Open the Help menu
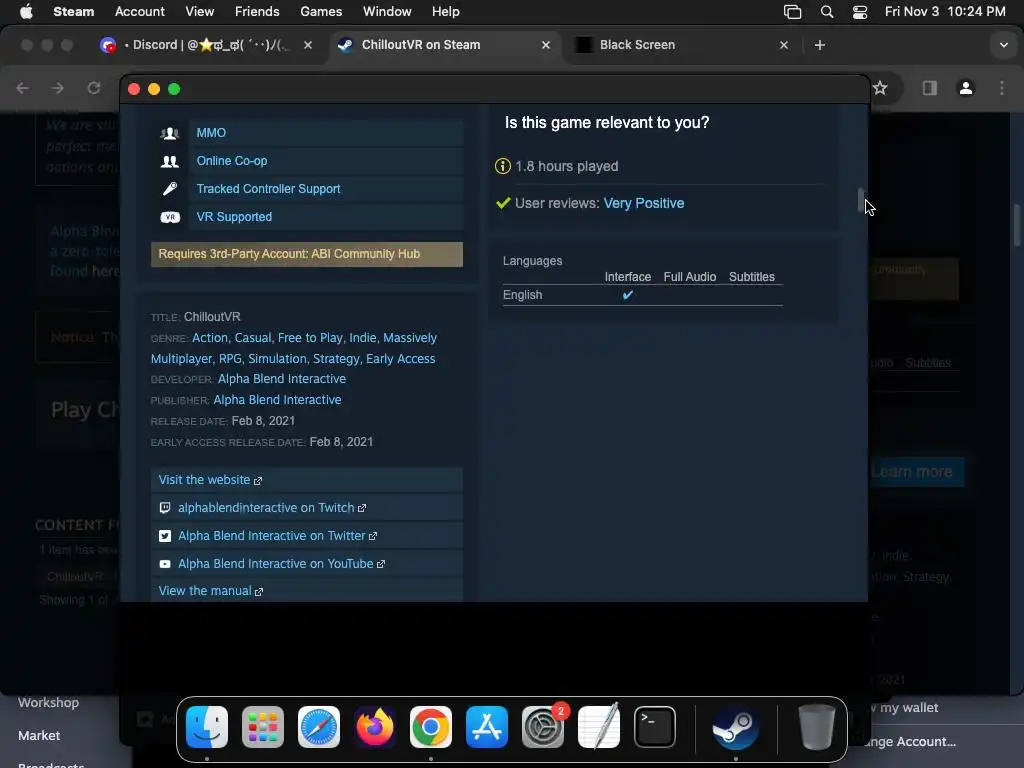 445,12
